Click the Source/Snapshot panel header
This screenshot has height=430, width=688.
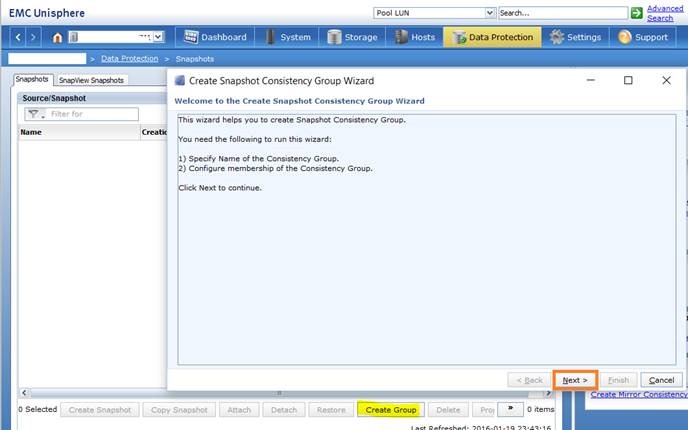[92, 98]
